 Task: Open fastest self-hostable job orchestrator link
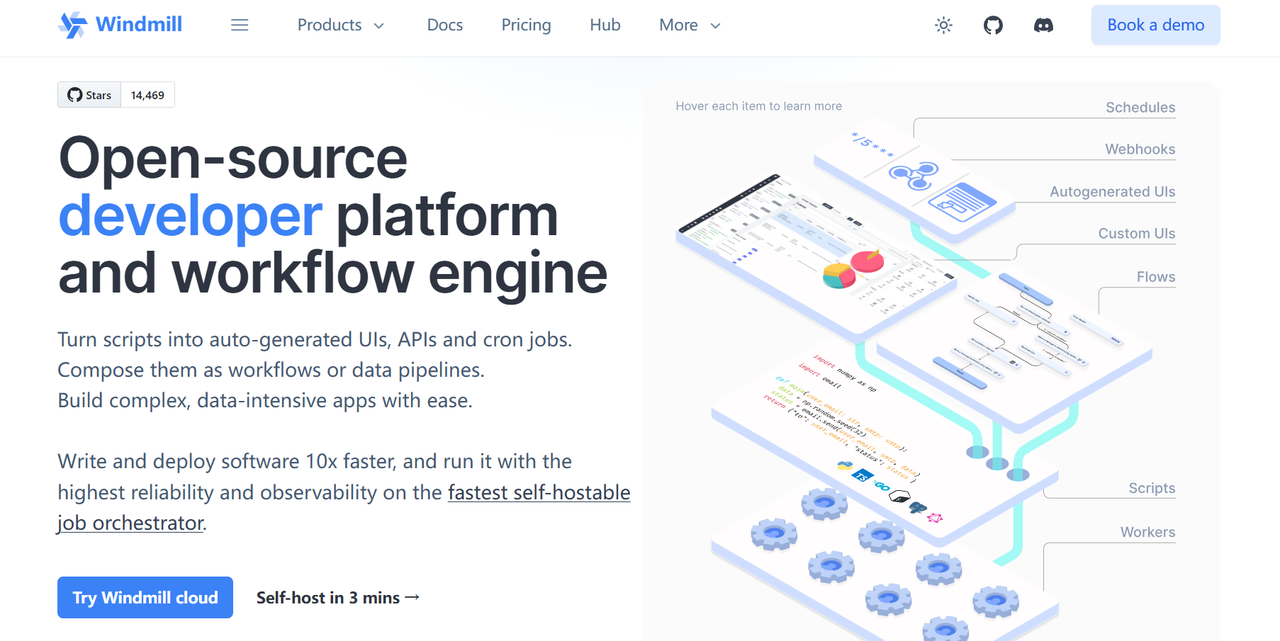point(344,507)
